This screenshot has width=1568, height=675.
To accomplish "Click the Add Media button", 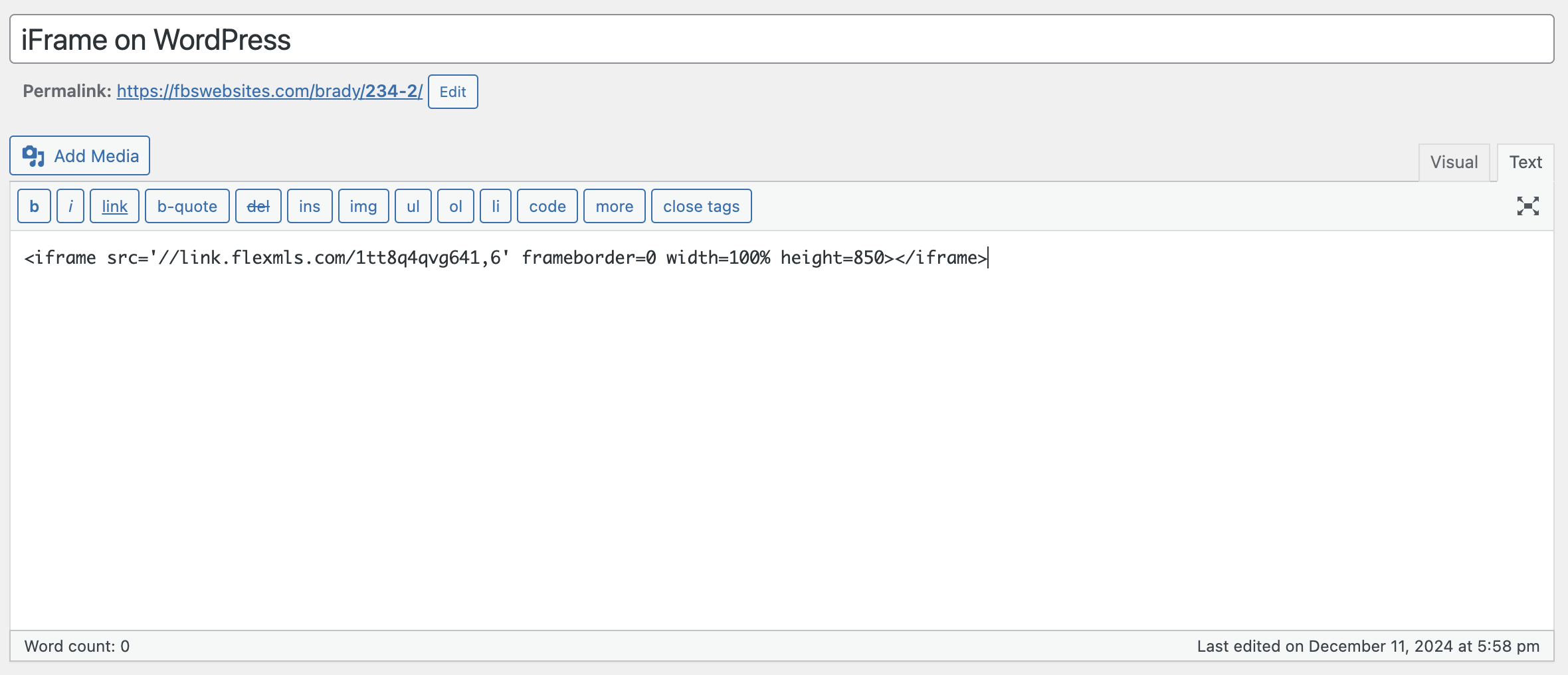I will click(x=80, y=155).
